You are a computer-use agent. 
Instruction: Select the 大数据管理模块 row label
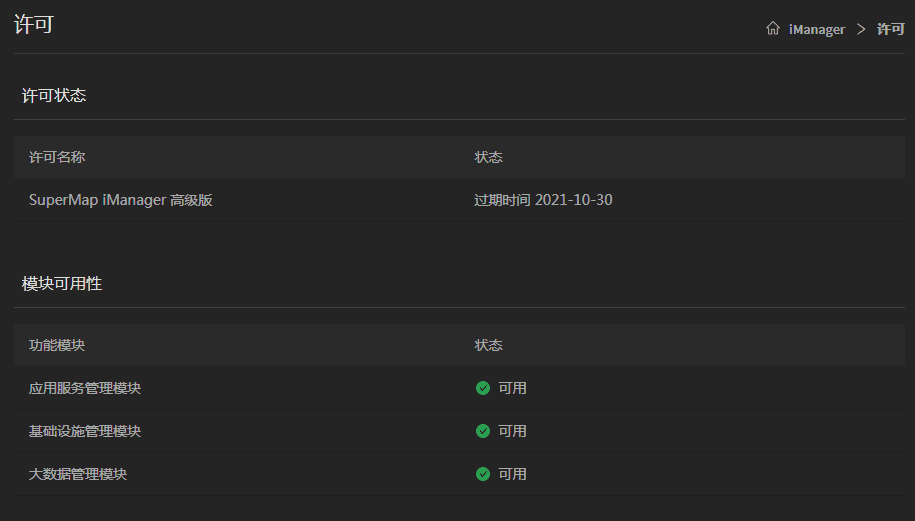tap(78, 474)
